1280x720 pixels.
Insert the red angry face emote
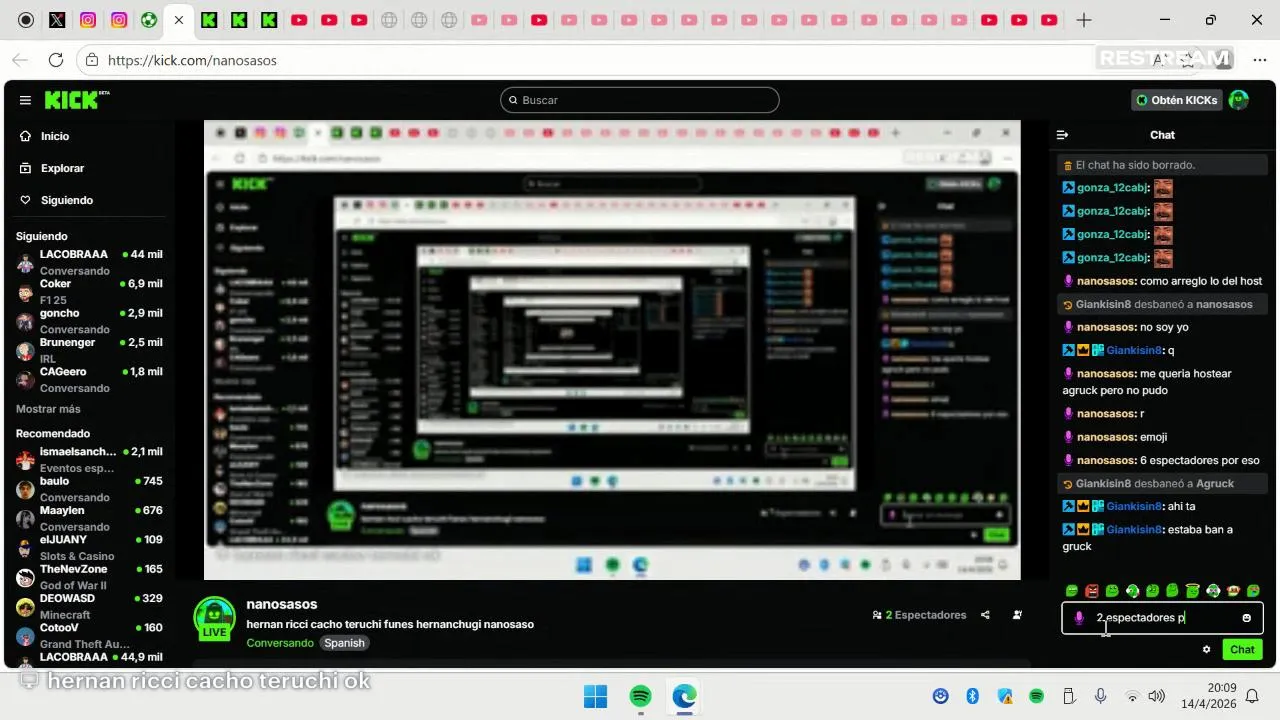[1092, 591]
